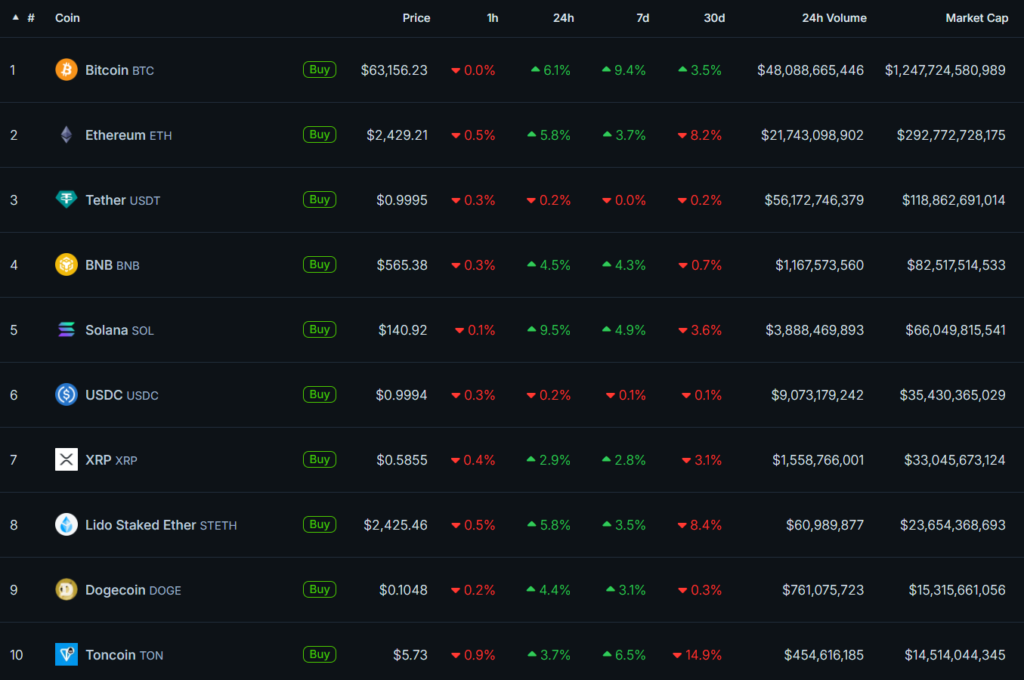The height and width of the screenshot is (680, 1024).
Task: Click the USDC blue logo icon
Action: click(66, 395)
